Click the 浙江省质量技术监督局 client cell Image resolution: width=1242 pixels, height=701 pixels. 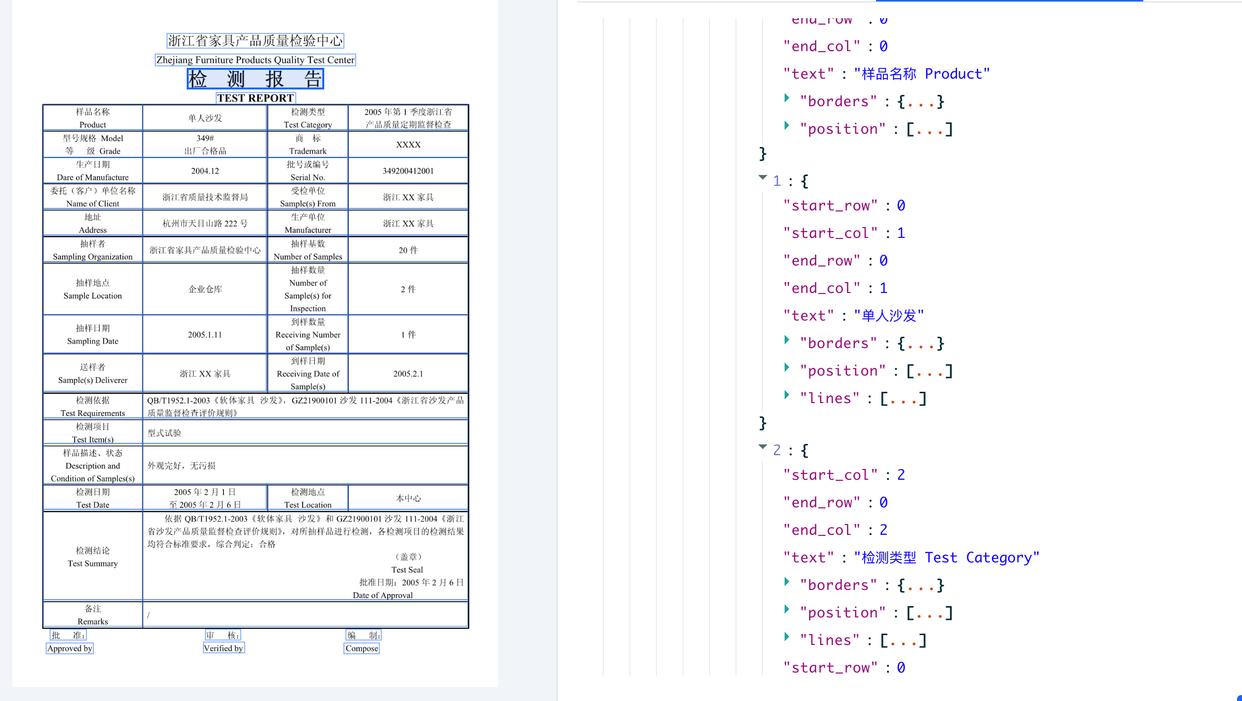(x=205, y=197)
